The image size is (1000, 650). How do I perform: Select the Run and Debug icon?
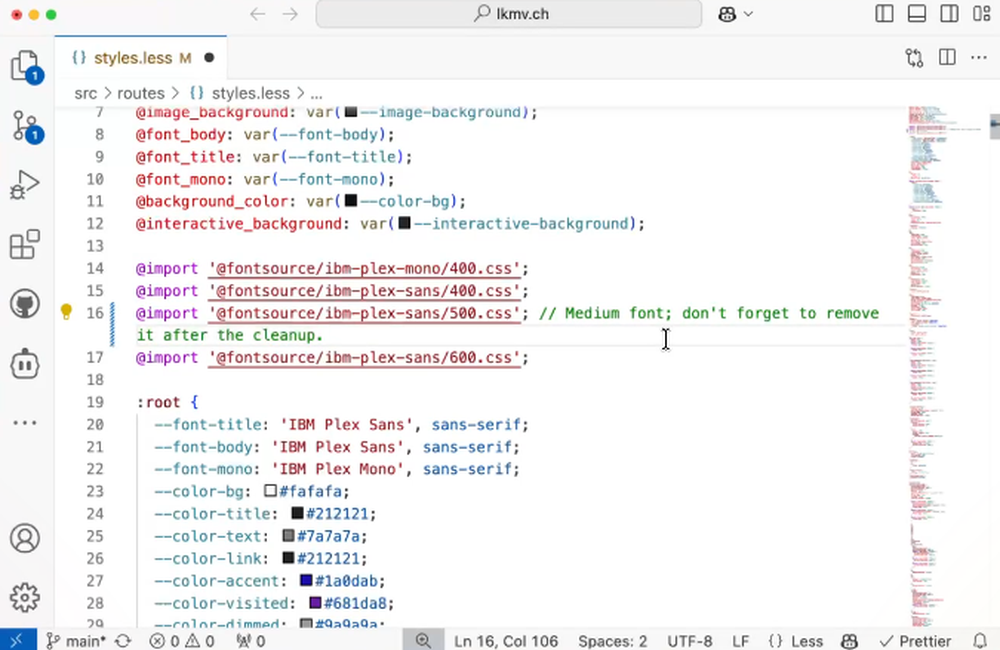coord(24,184)
